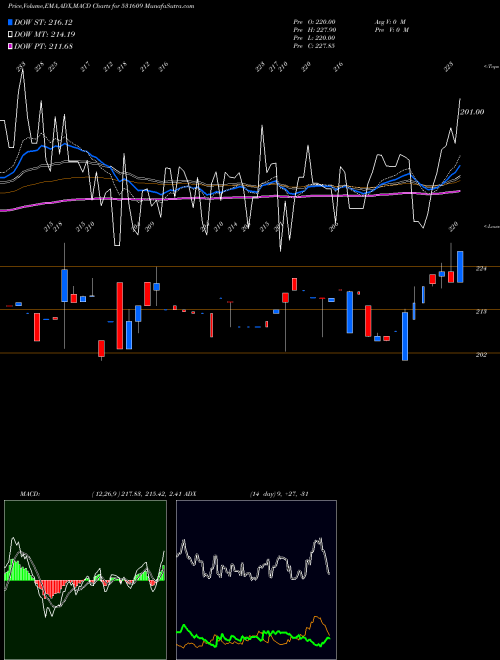This screenshot has width=500, height=660.
Task: Click the magenta DOW PT legend swatch
Action: click(x=10, y=46)
